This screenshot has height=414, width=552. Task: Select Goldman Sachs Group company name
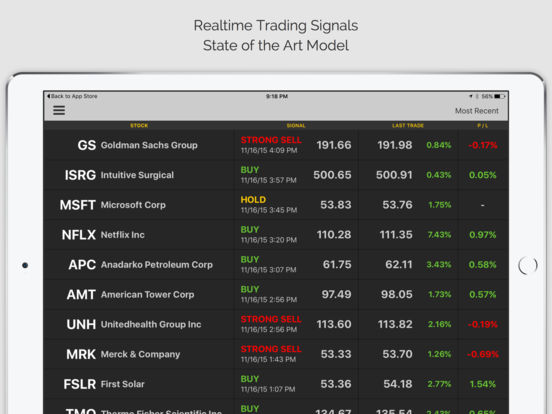[149, 145]
